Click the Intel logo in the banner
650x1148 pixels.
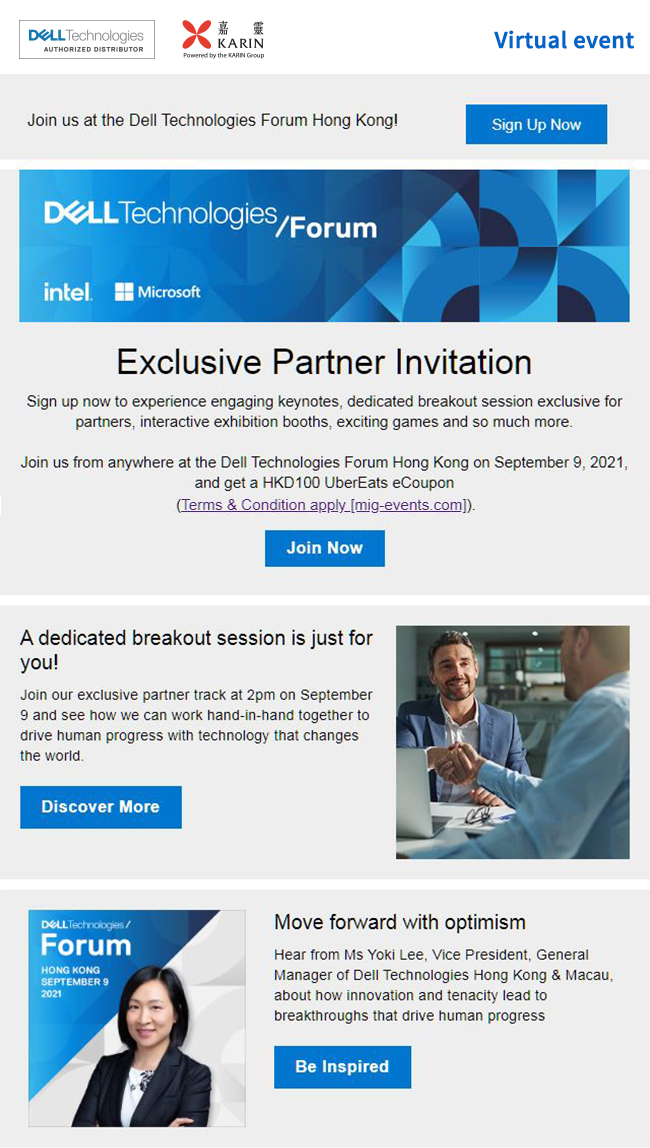tap(68, 292)
